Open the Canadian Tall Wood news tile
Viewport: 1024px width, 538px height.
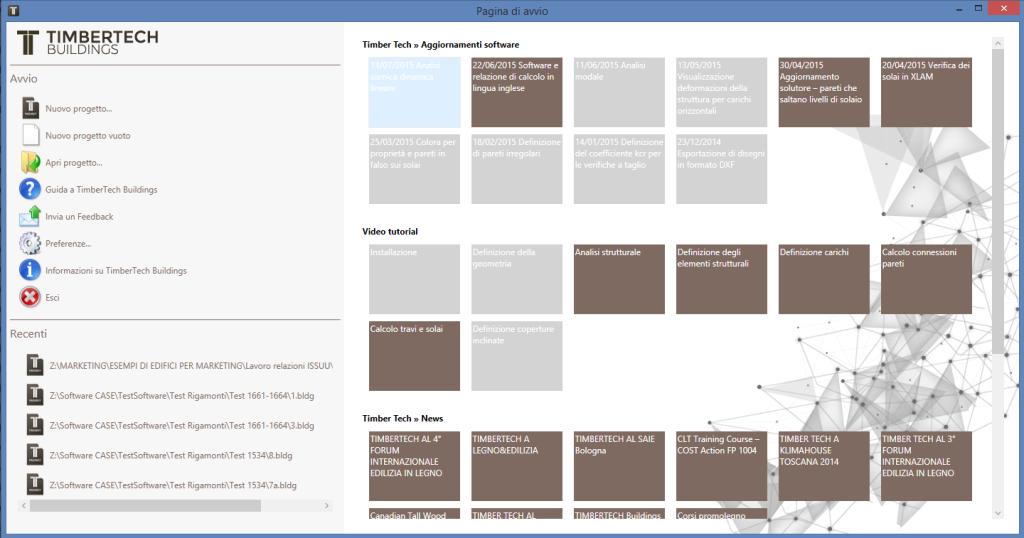coord(414,514)
